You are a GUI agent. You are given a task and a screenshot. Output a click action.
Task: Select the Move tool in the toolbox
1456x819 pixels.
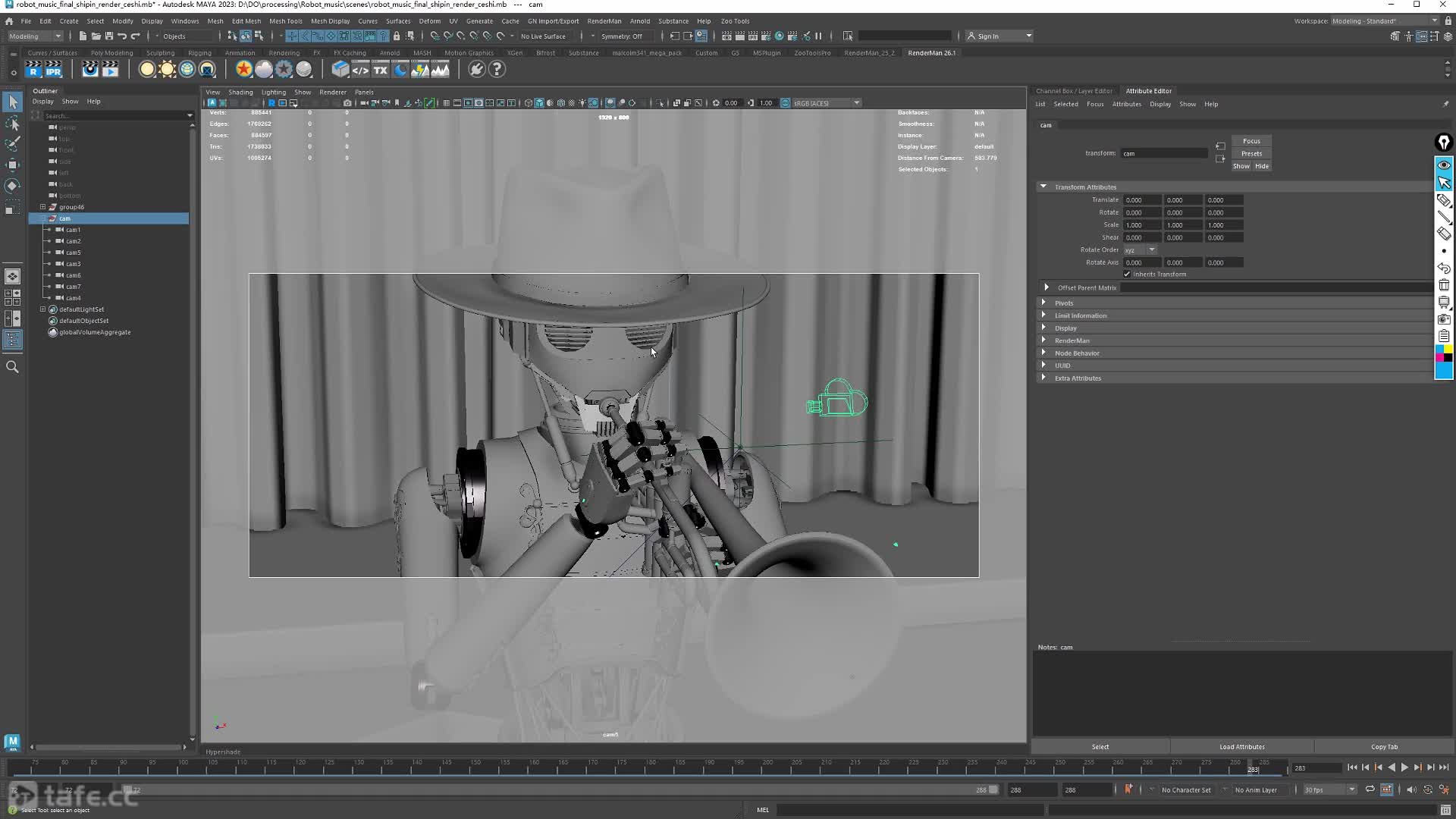pos(13,165)
